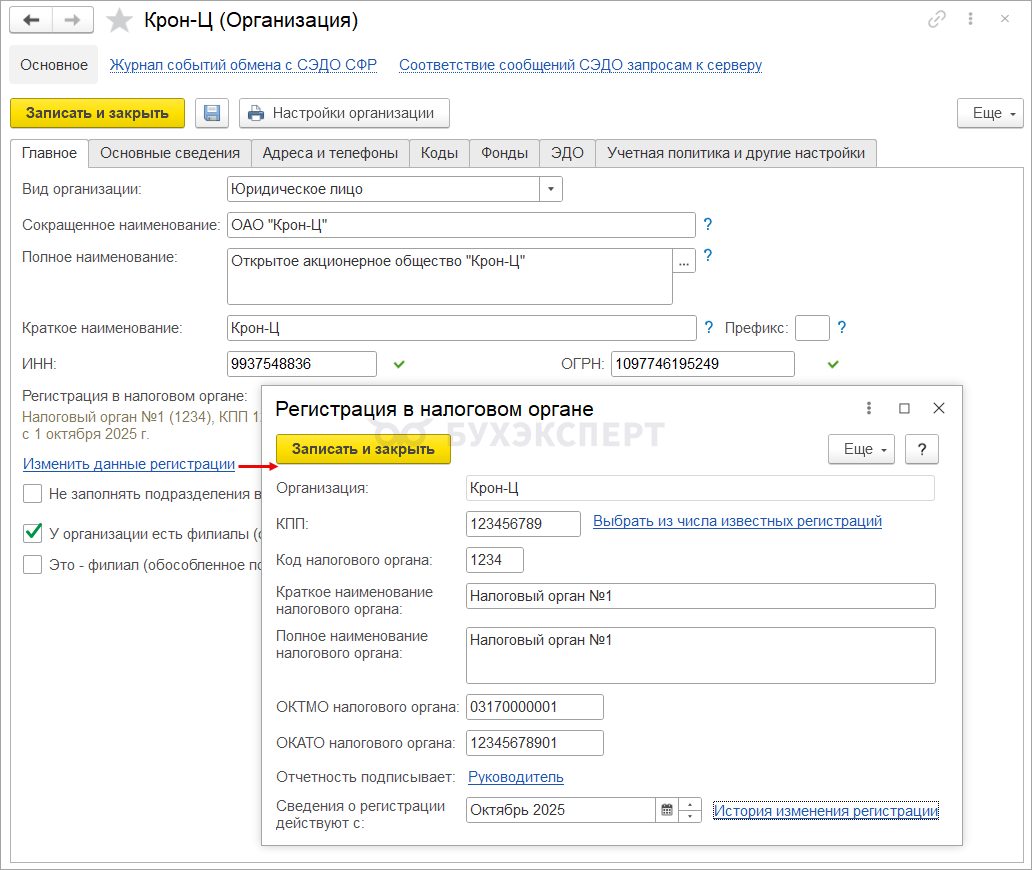
Task: Open the main form 'Еще' dropdown
Action: click(990, 113)
